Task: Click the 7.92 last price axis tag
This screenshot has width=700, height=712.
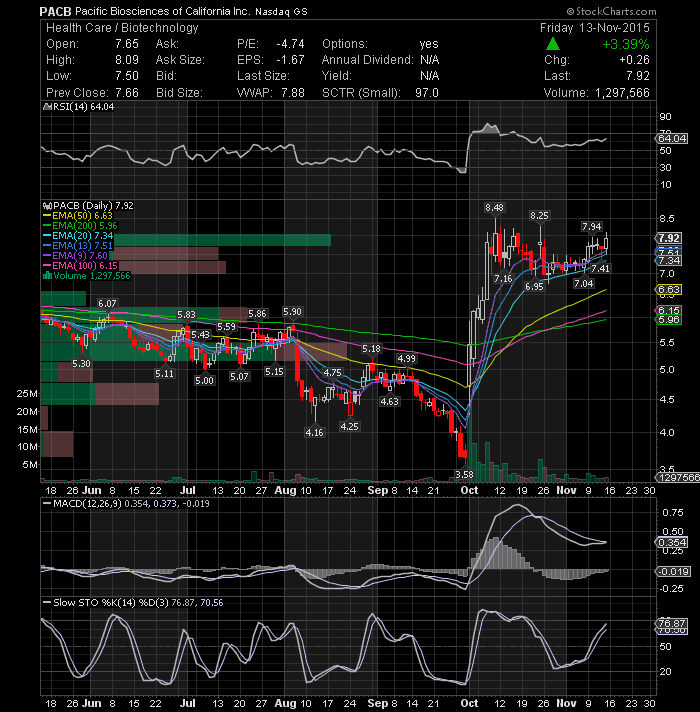Action: pyautogui.click(x=669, y=238)
